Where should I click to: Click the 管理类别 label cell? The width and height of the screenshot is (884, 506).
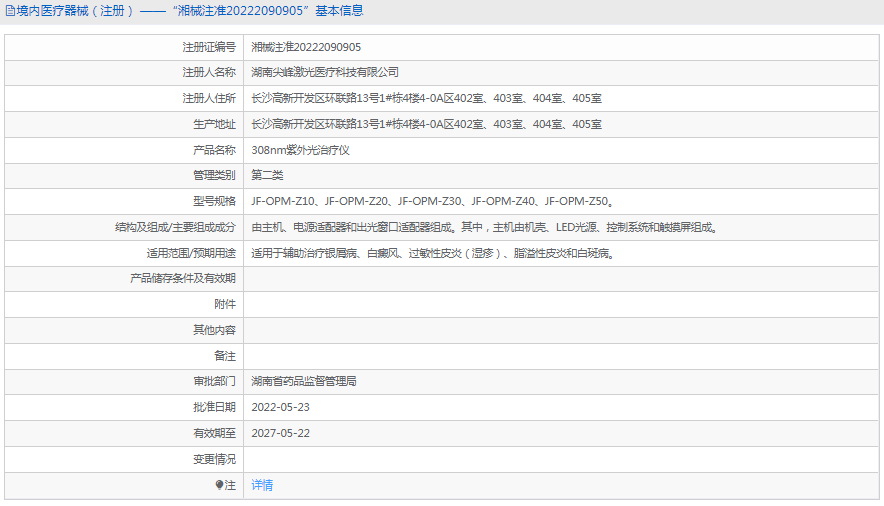125,176
